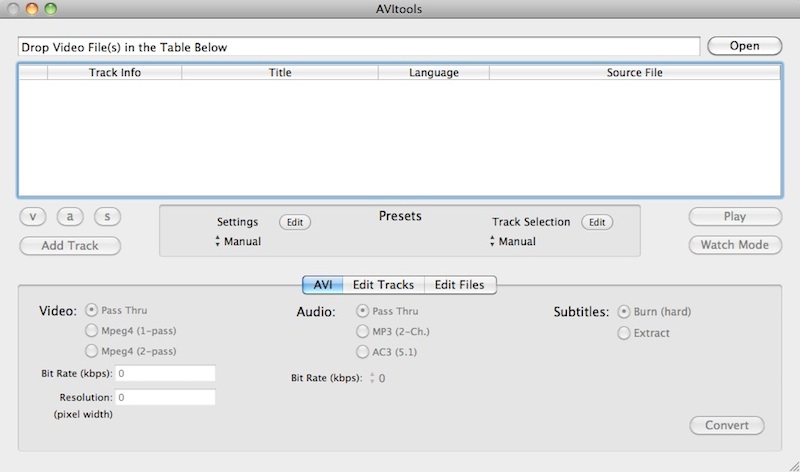Click the Add Track button

(x=70, y=246)
